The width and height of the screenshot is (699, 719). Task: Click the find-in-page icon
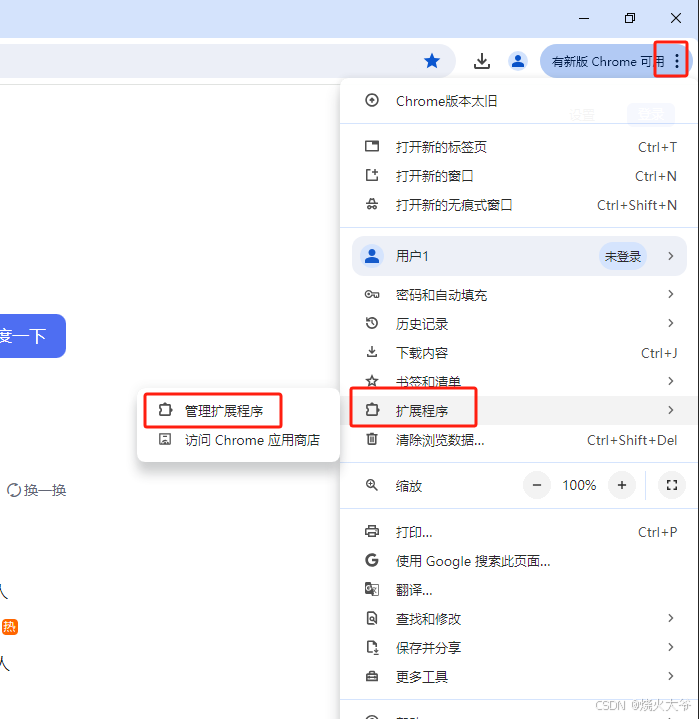pos(372,618)
